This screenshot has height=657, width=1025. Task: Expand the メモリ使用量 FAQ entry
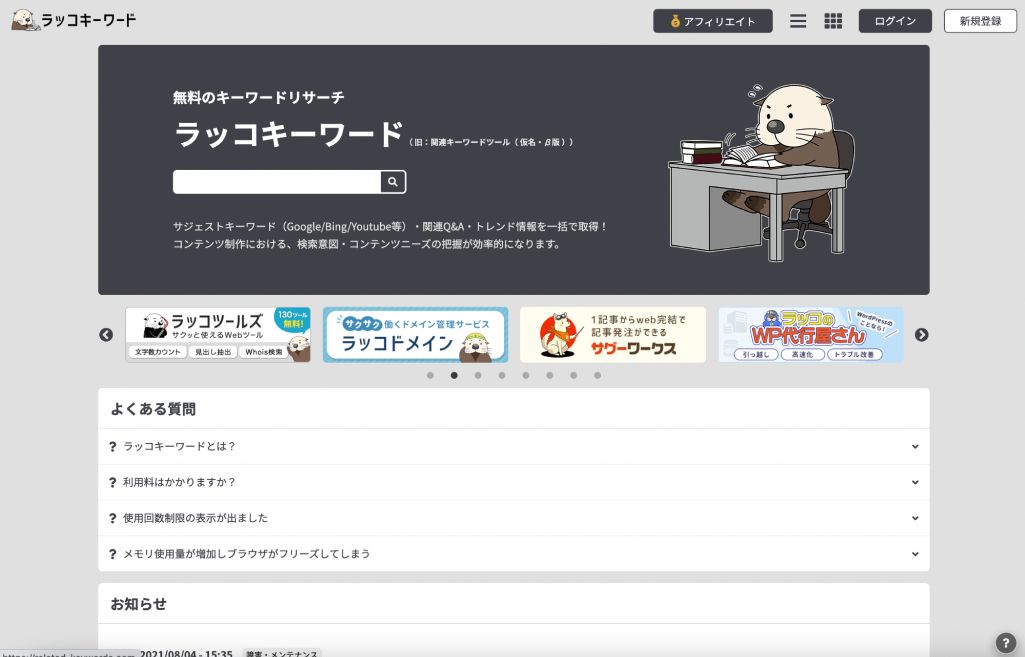pos(513,553)
